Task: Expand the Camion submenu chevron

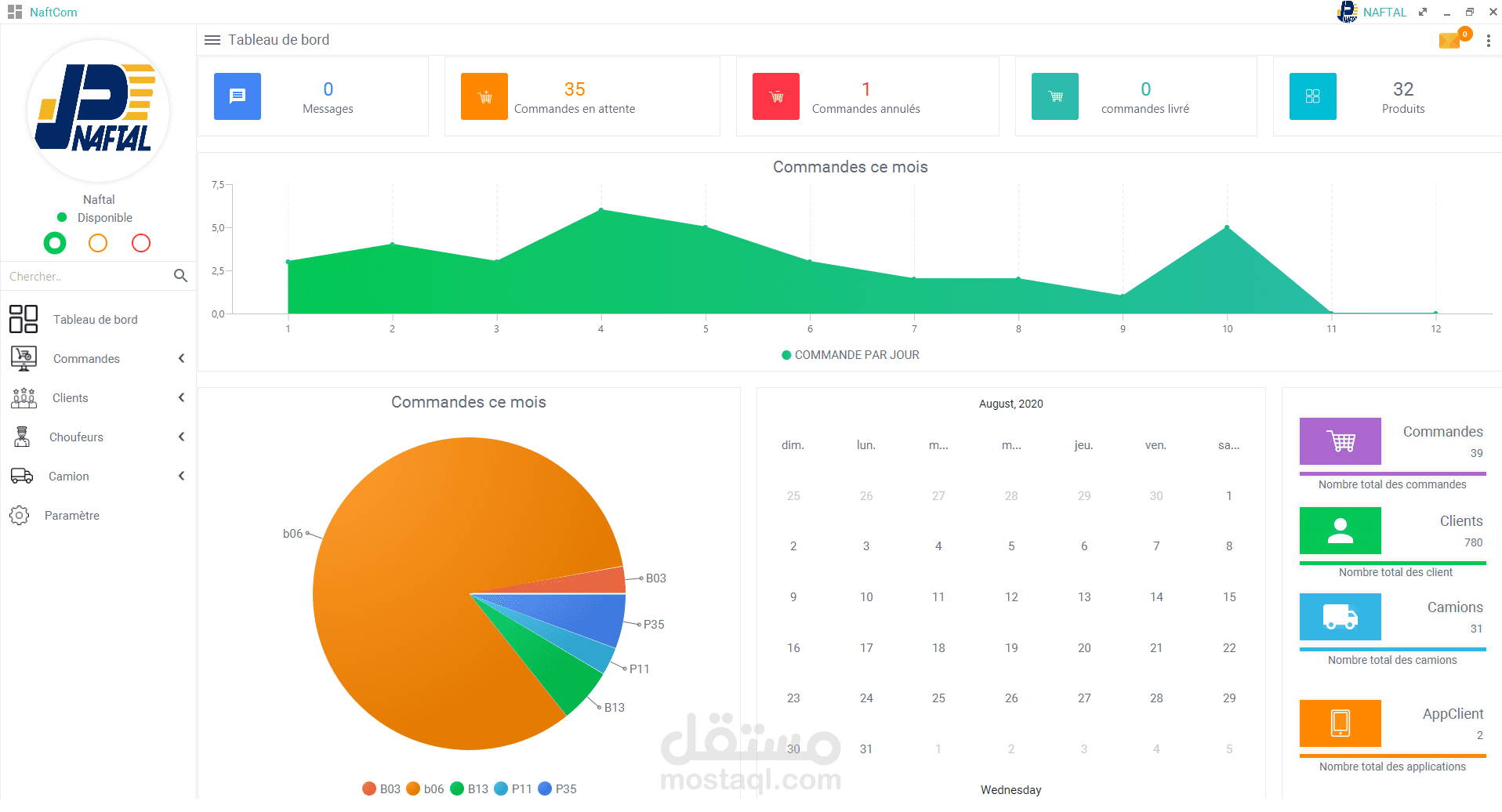Action: pos(181,476)
